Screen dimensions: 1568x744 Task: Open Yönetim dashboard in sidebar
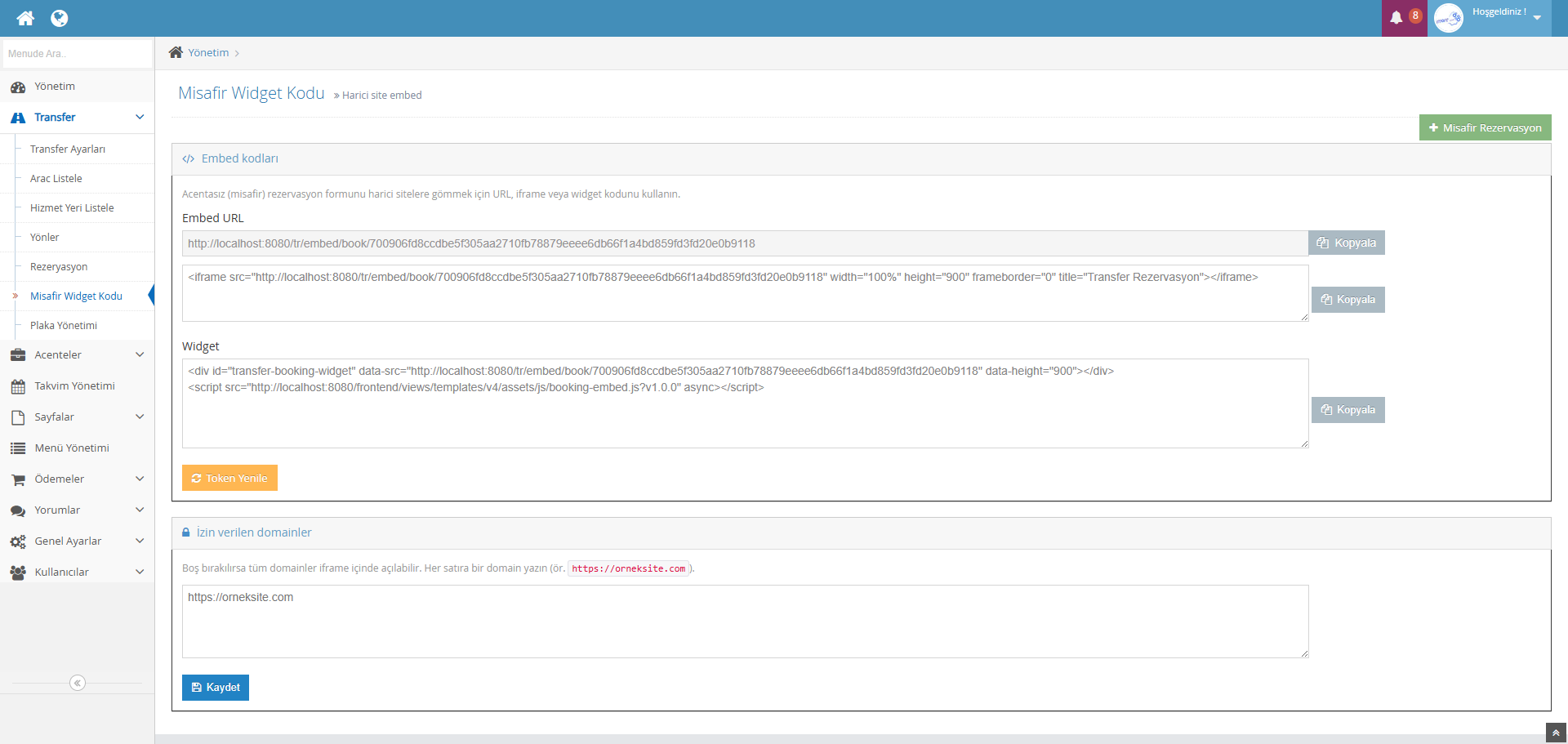[x=77, y=87]
